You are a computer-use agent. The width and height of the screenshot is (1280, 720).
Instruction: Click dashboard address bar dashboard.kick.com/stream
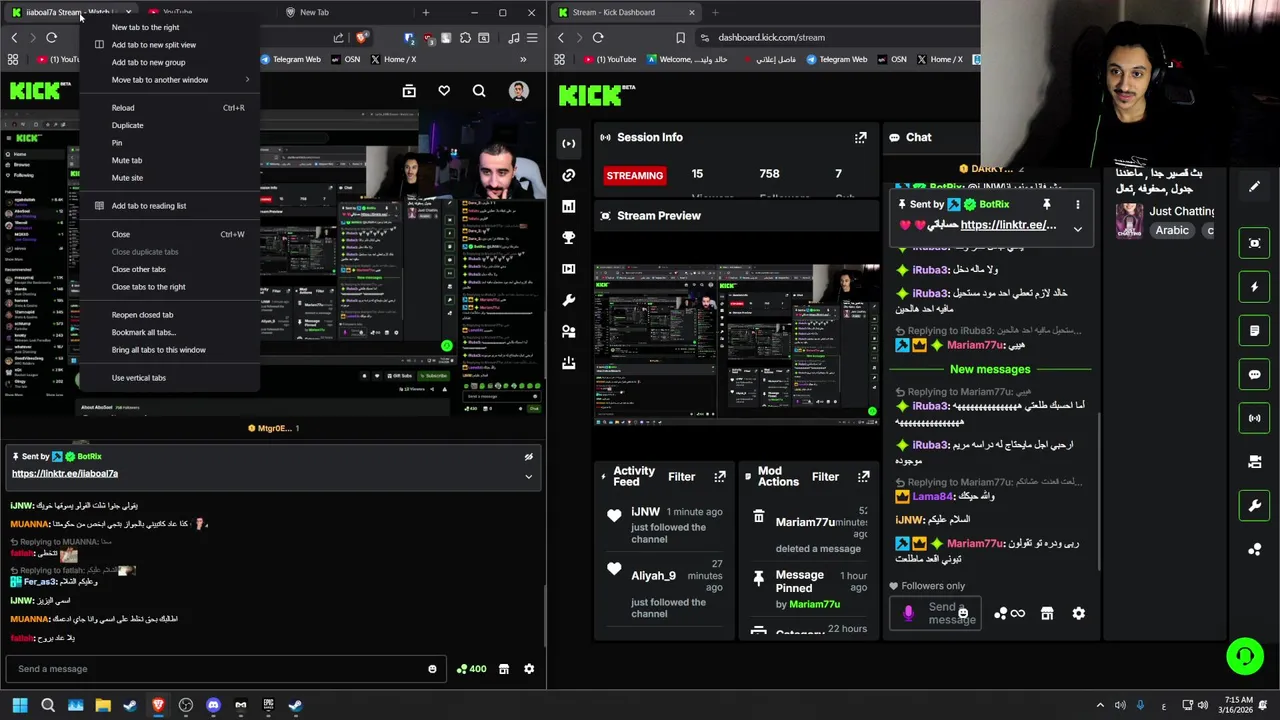[772, 38]
